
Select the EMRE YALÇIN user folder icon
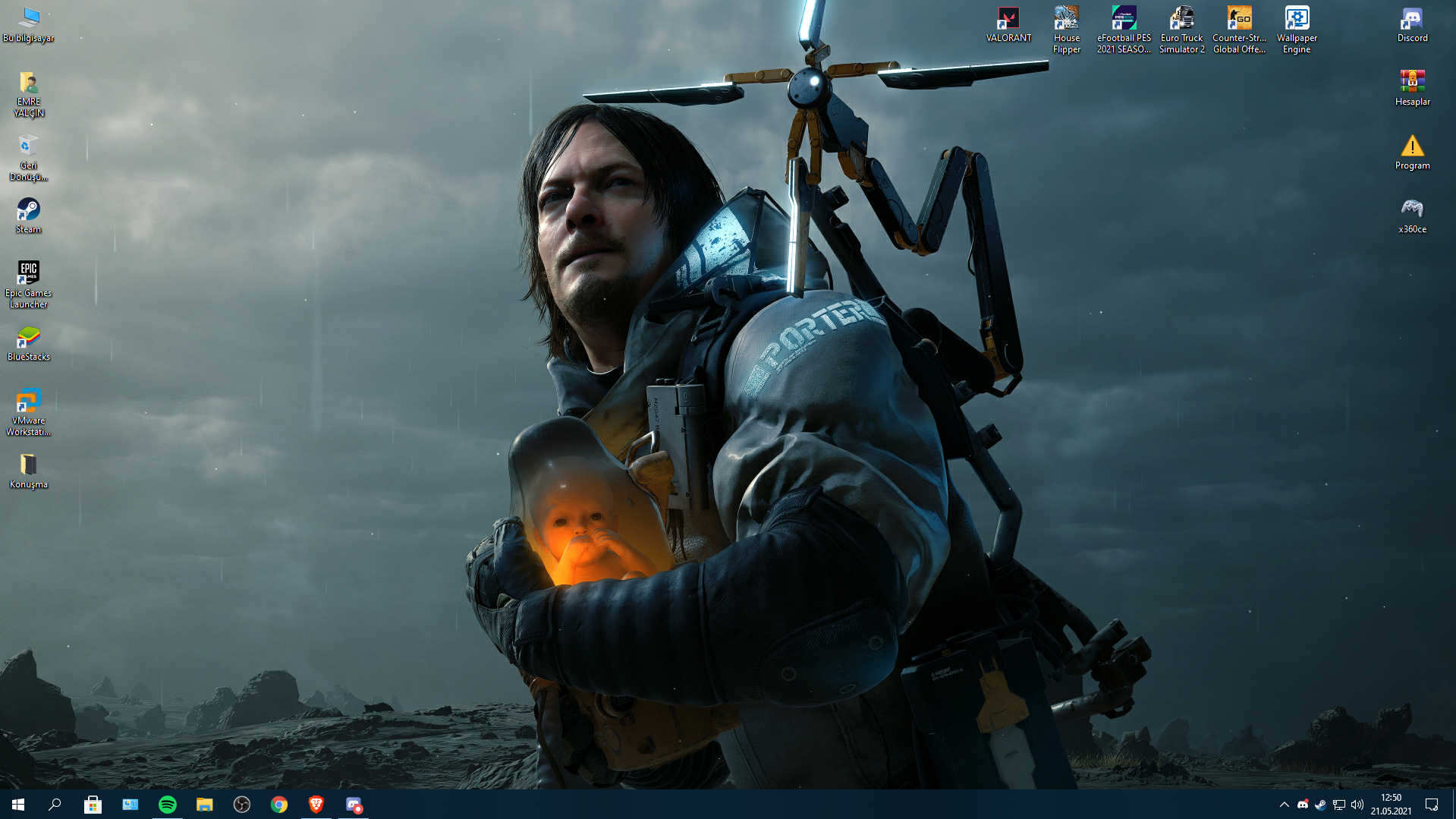29,95
